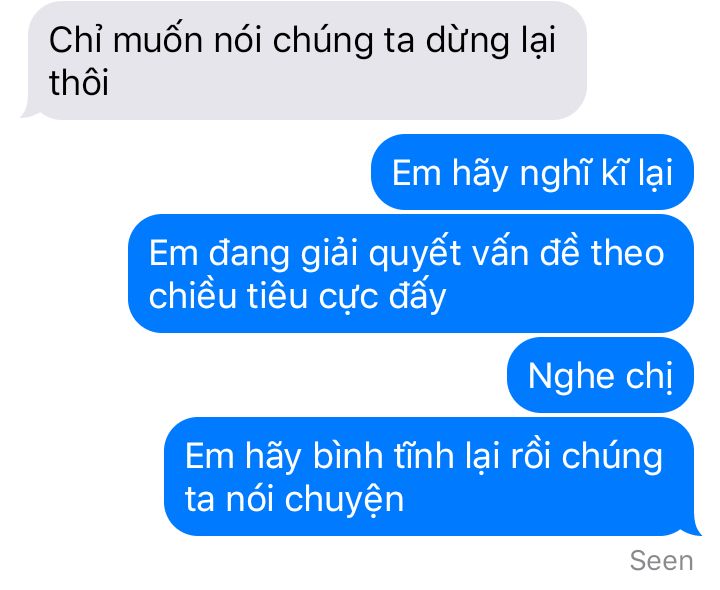Click the word "theo" in the long blue bubble
The image size is (720, 590).
pyautogui.click(x=627, y=253)
